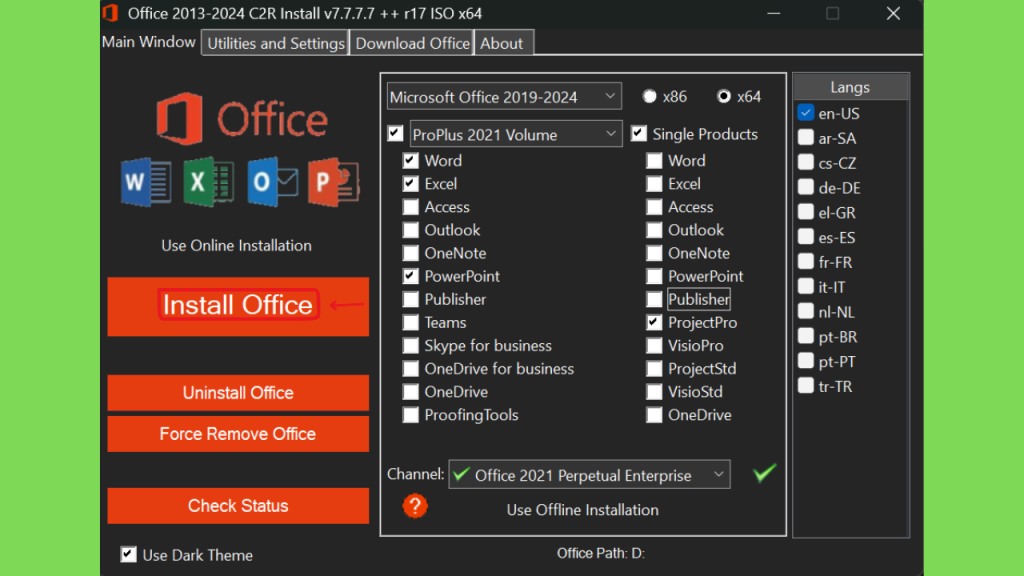
Task: Click the Office icon in the title bar
Action: 110,13
